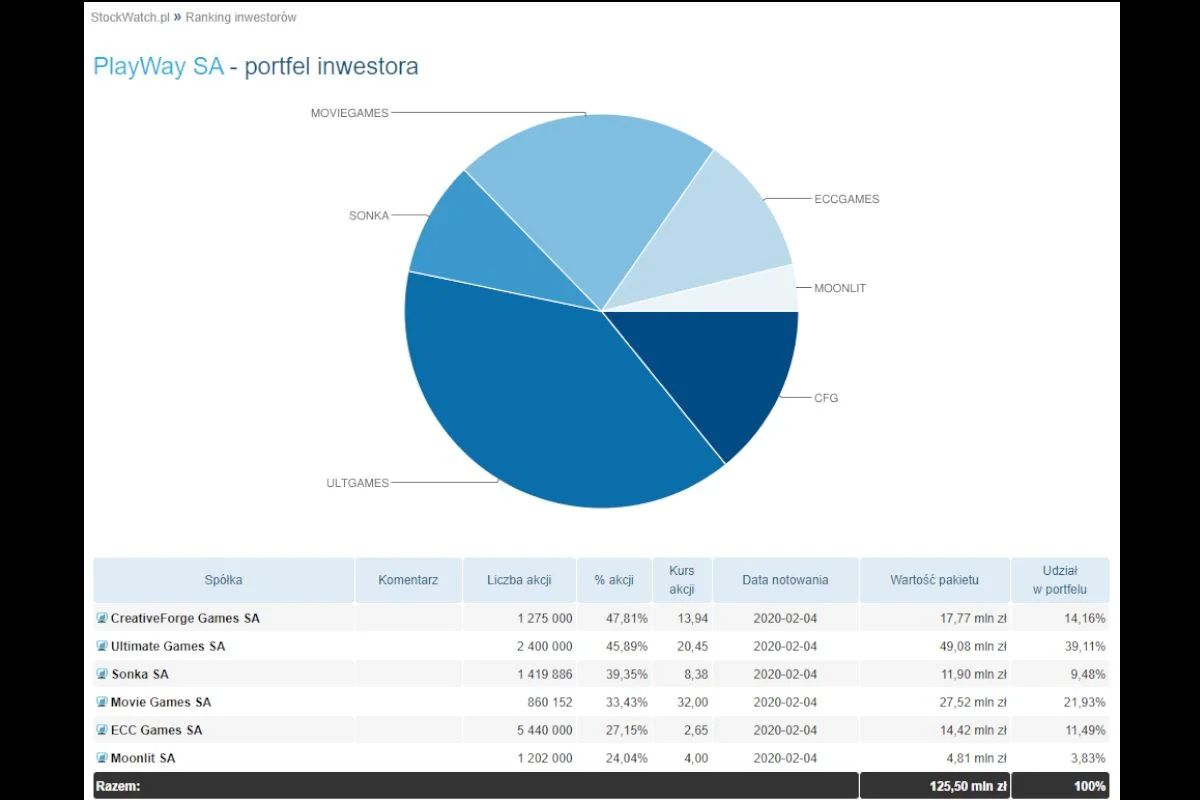Click the icon beside ECC Games SA

[x=102, y=730]
